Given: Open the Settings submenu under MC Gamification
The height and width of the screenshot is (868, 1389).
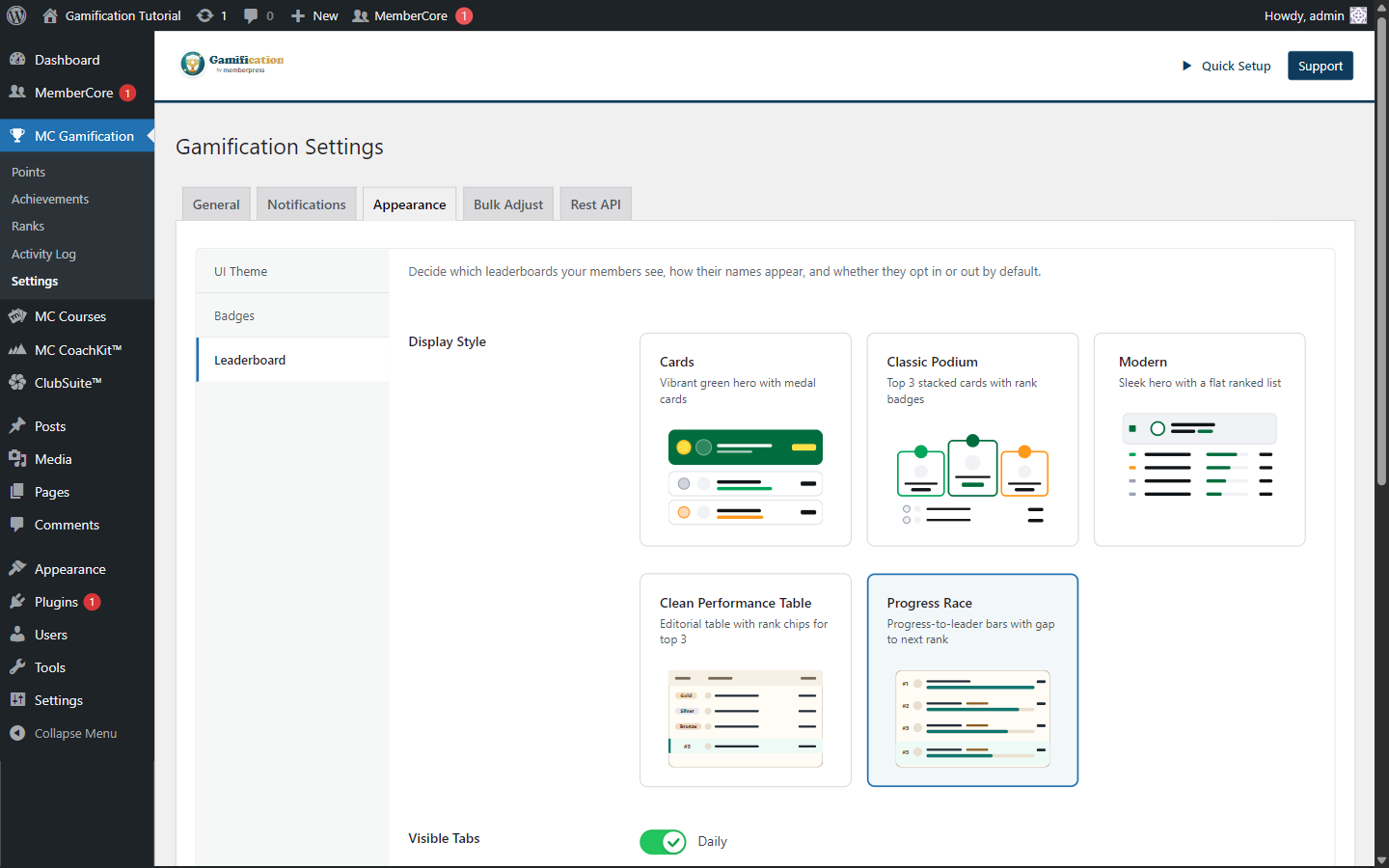Looking at the screenshot, I should pyautogui.click(x=35, y=281).
